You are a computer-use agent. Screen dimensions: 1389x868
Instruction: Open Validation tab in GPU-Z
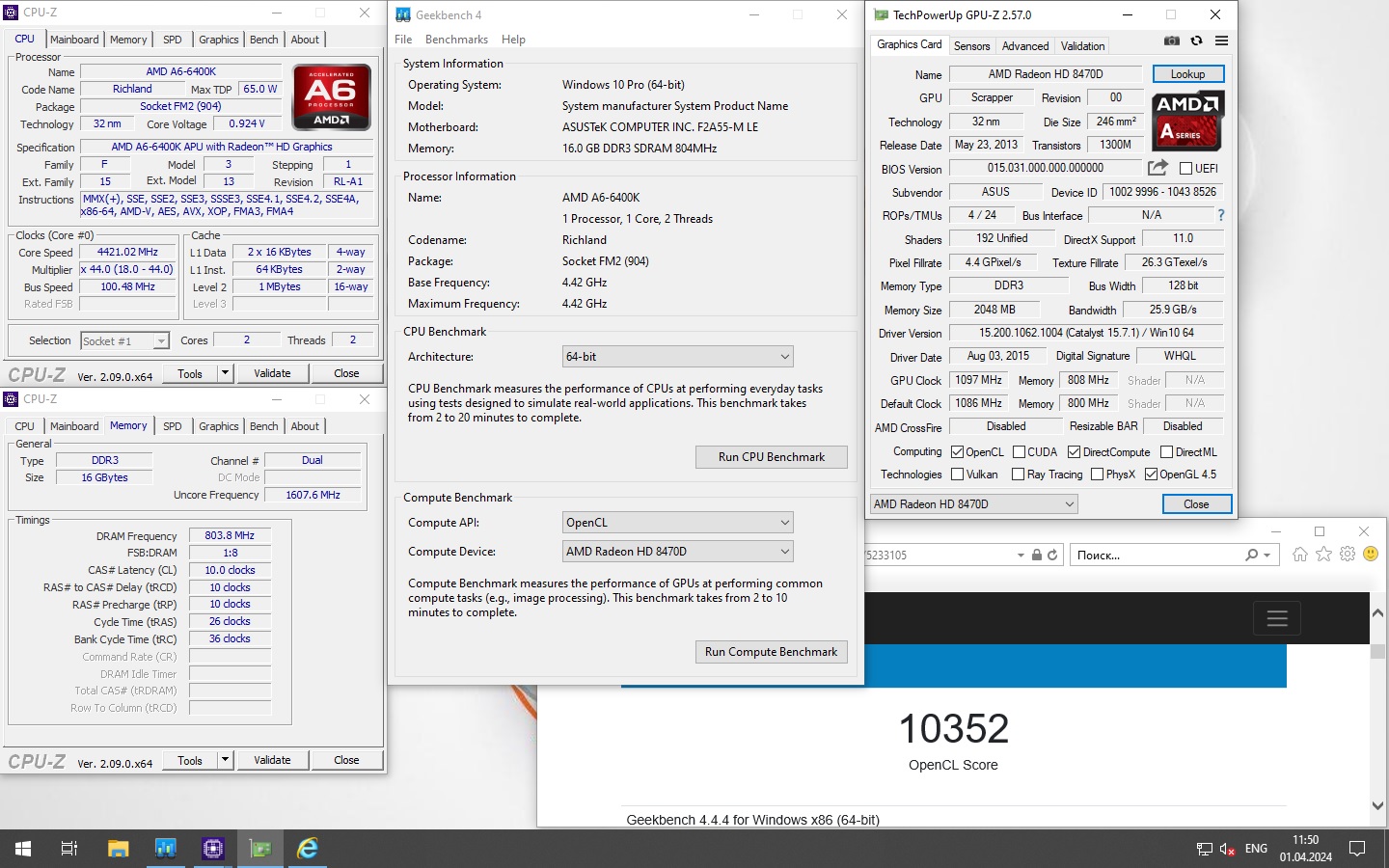point(1082,46)
